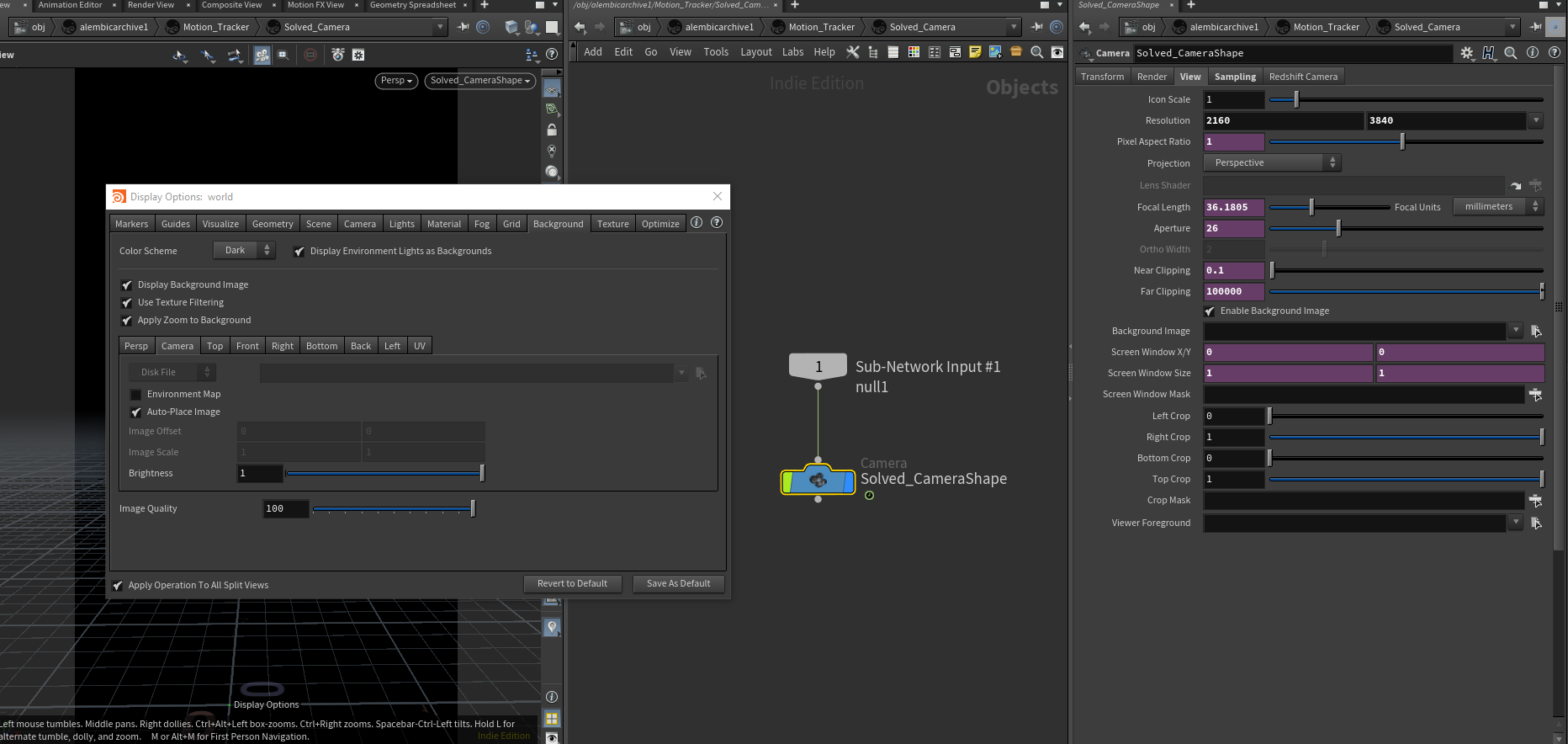Go back in network editor history
This screenshot has height=744, width=1568.
point(580,27)
